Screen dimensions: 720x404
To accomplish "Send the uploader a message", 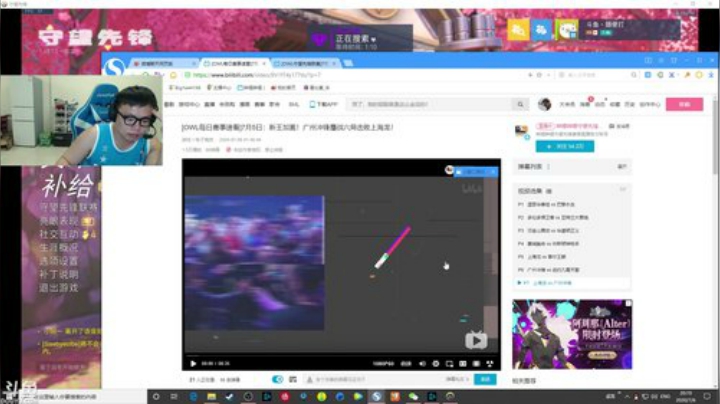I will [x=619, y=126].
